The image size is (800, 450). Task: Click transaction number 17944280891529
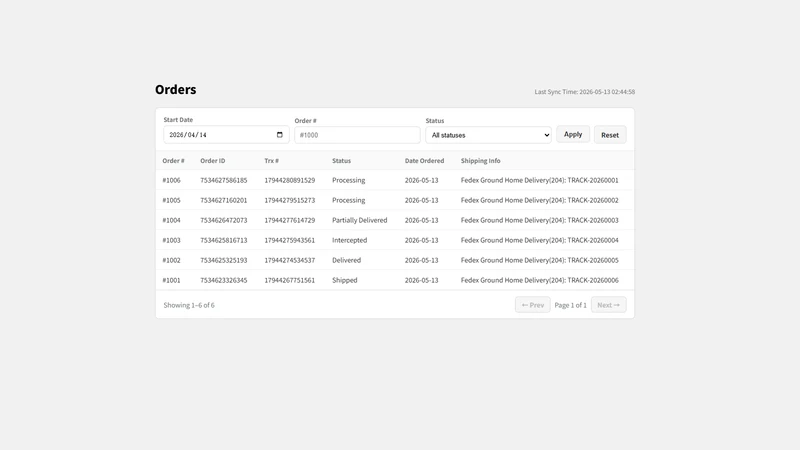tap(290, 180)
